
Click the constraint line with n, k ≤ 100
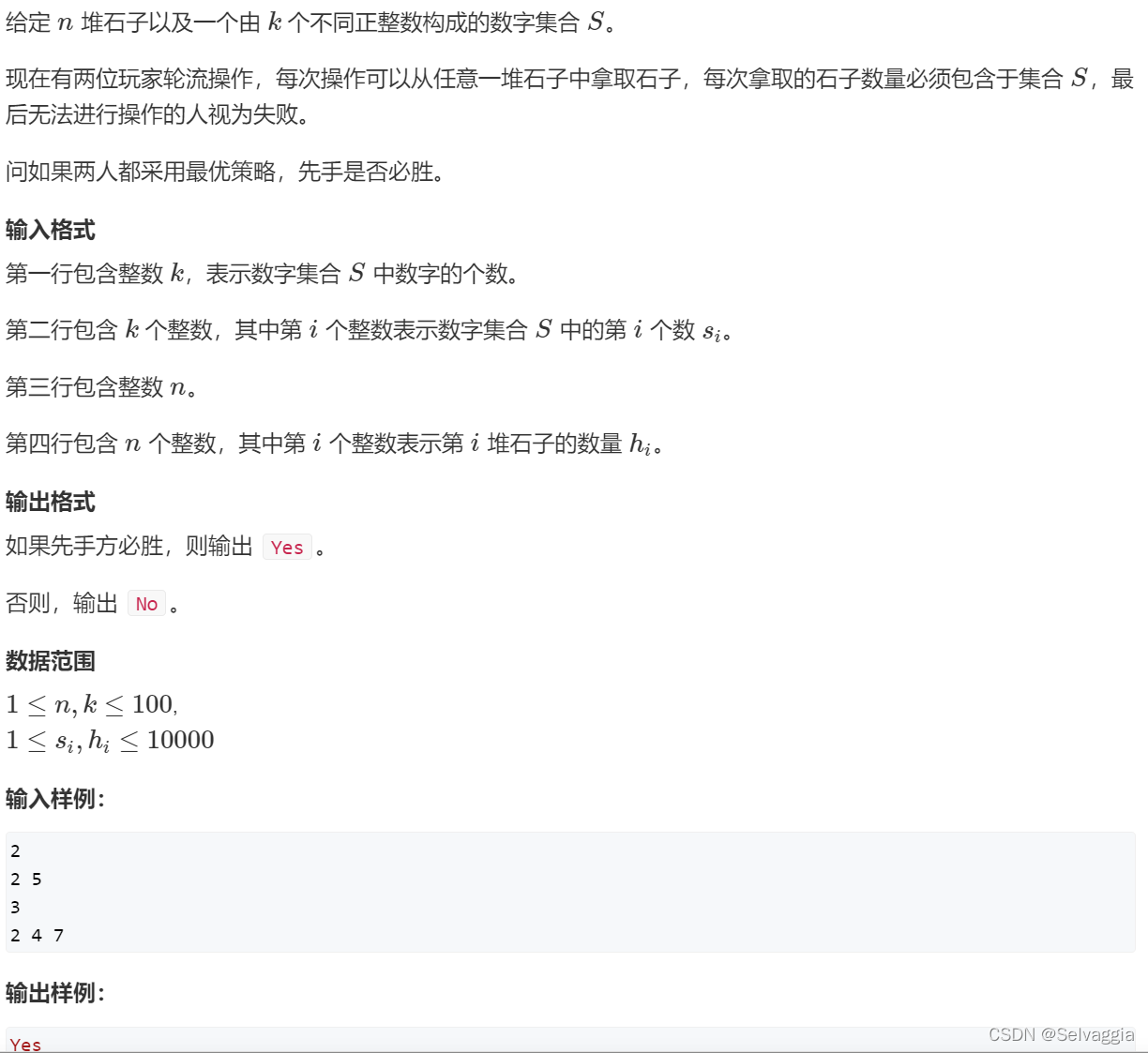tap(92, 704)
